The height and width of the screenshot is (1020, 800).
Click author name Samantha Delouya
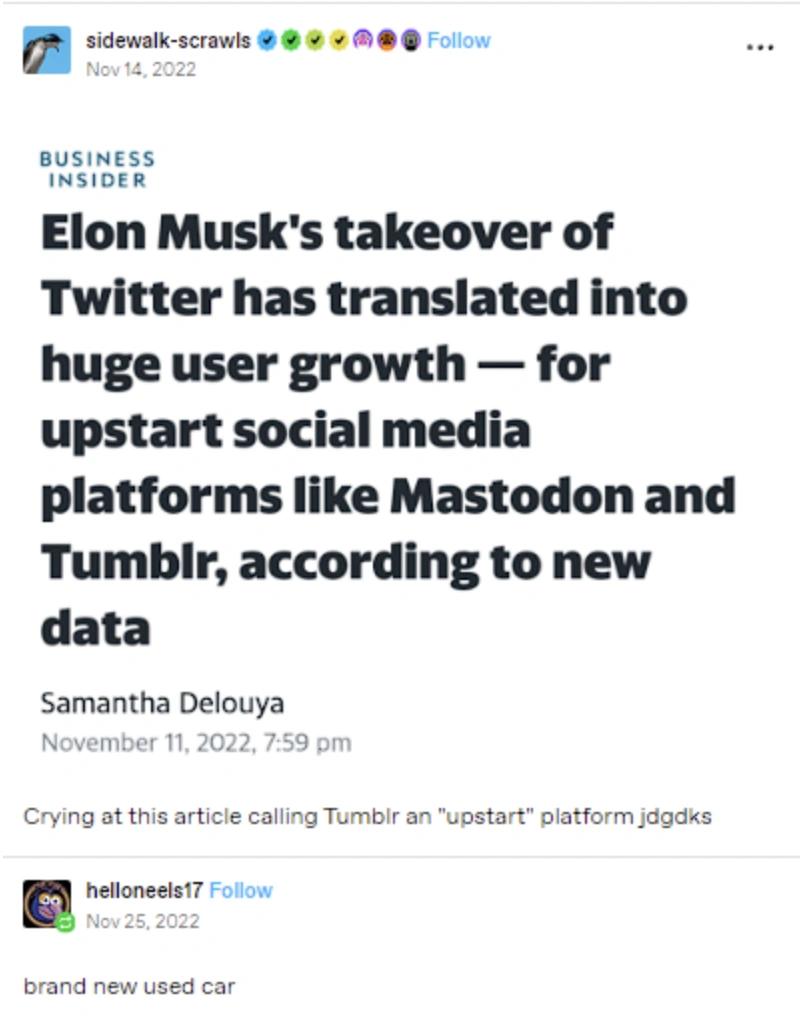tap(162, 703)
